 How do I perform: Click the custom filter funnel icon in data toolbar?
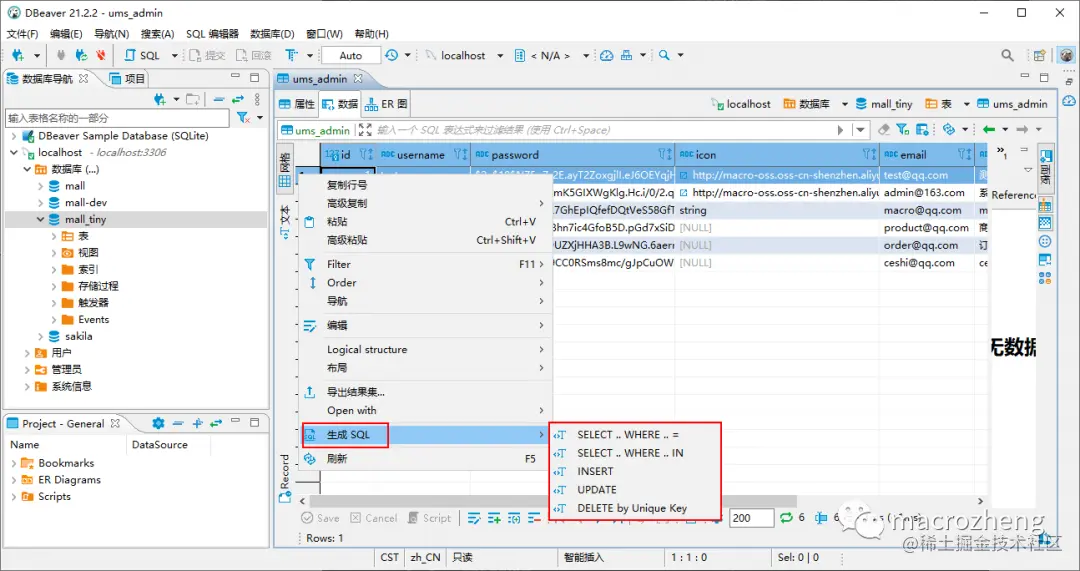[x=902, y=129]
